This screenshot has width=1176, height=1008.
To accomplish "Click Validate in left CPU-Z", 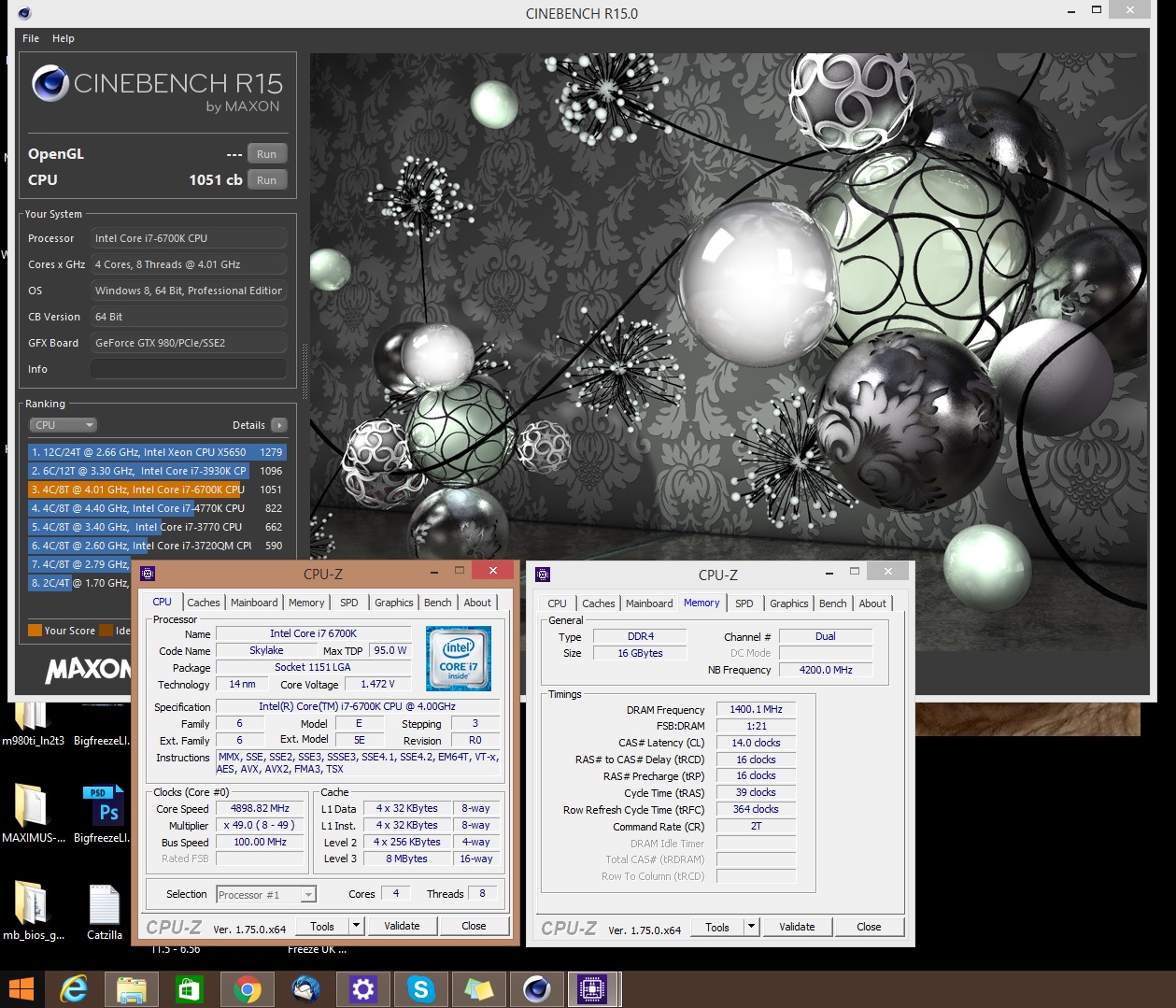I will click(x=402, y=926).
